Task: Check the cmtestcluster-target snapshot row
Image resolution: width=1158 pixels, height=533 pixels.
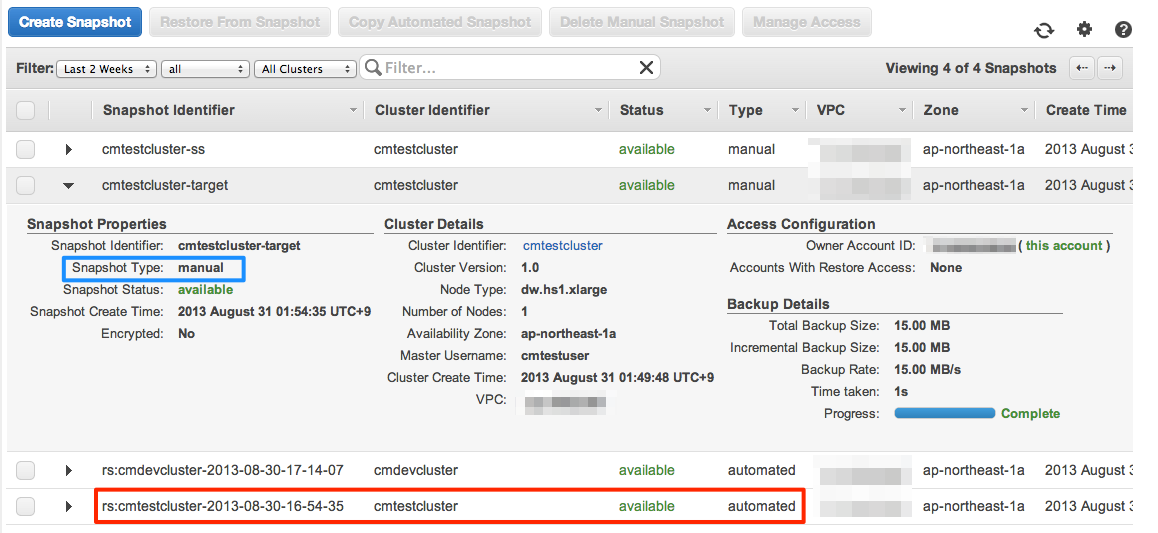Action: coord(26,185)
